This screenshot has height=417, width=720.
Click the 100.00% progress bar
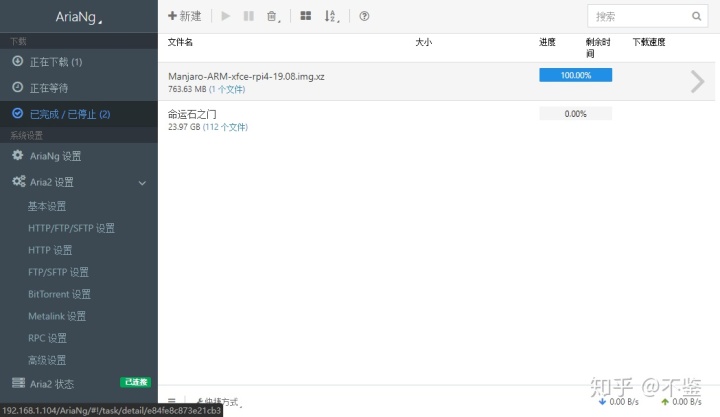[x=575, y=75]
